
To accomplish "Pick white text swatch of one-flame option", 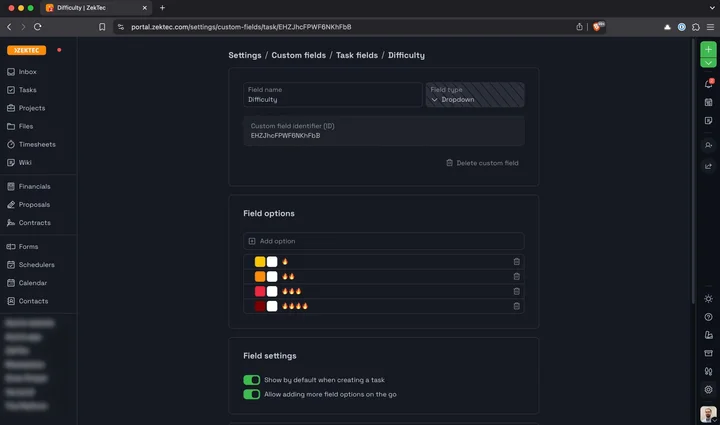I will pos(272,262).
